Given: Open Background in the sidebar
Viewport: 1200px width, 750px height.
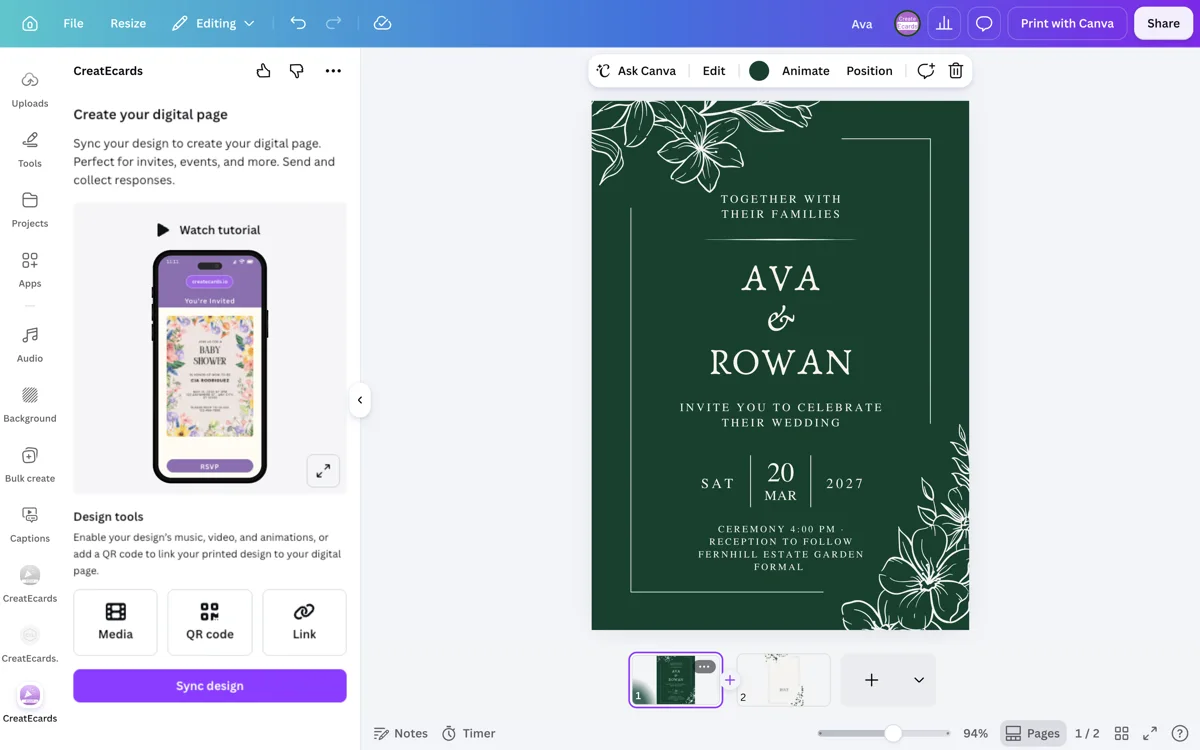Looking at the screenshot, I should pos(30,404).
